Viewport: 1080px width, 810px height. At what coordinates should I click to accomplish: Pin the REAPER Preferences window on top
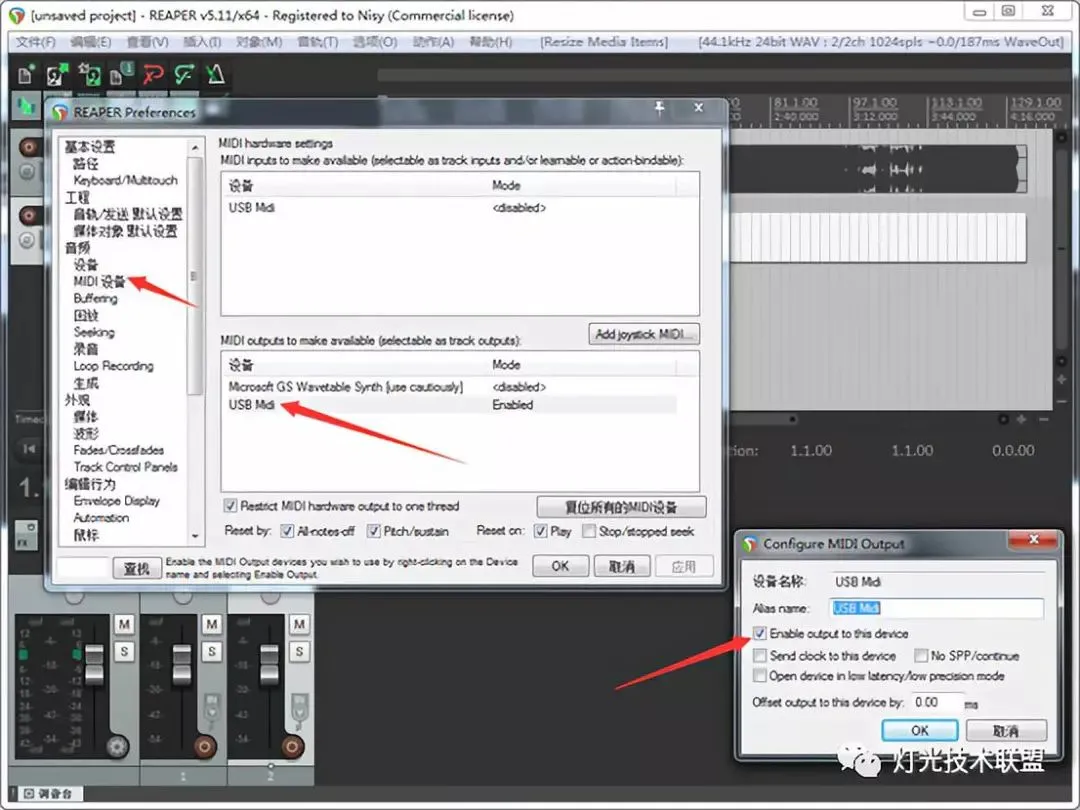pos(659,108)
